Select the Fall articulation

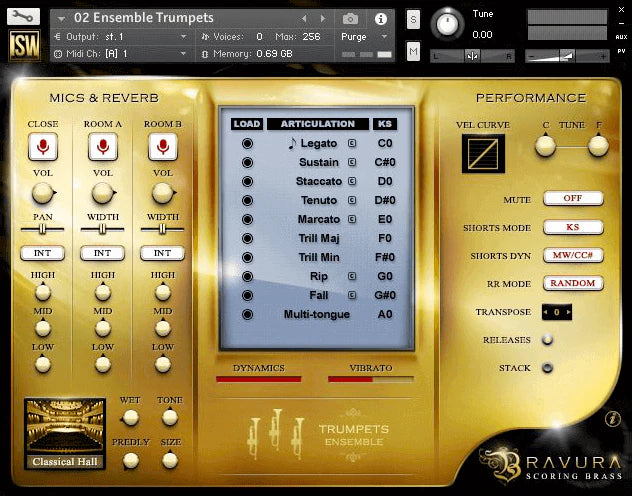(318, 295)
